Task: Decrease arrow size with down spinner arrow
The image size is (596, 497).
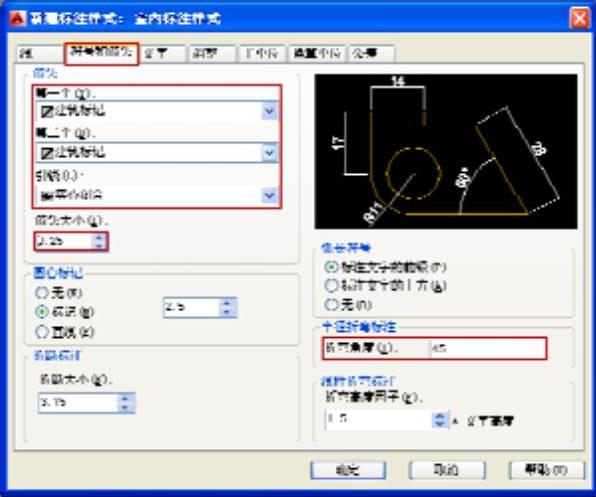Action: pyautogui.click(x=99, y=245)
